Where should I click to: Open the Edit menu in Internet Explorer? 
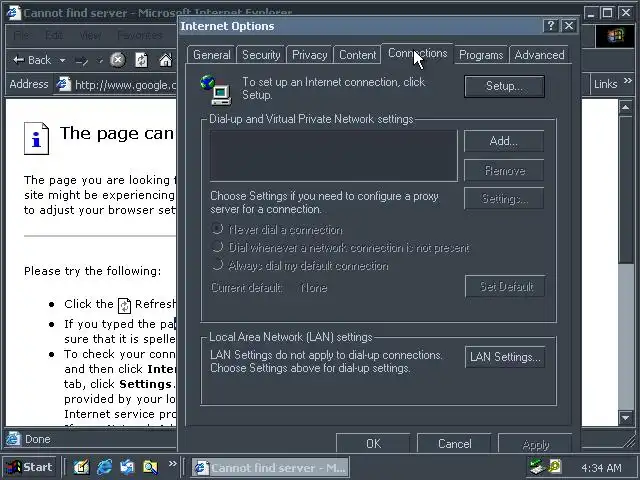(x=54, y=36)
